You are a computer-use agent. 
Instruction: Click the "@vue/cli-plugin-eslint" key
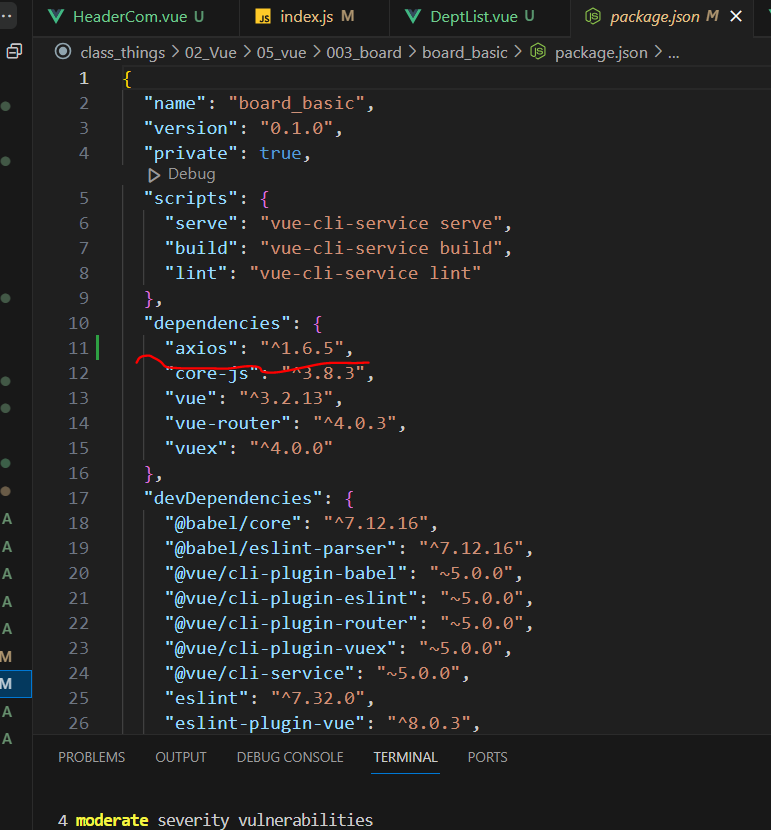click(x=291, y=598)
